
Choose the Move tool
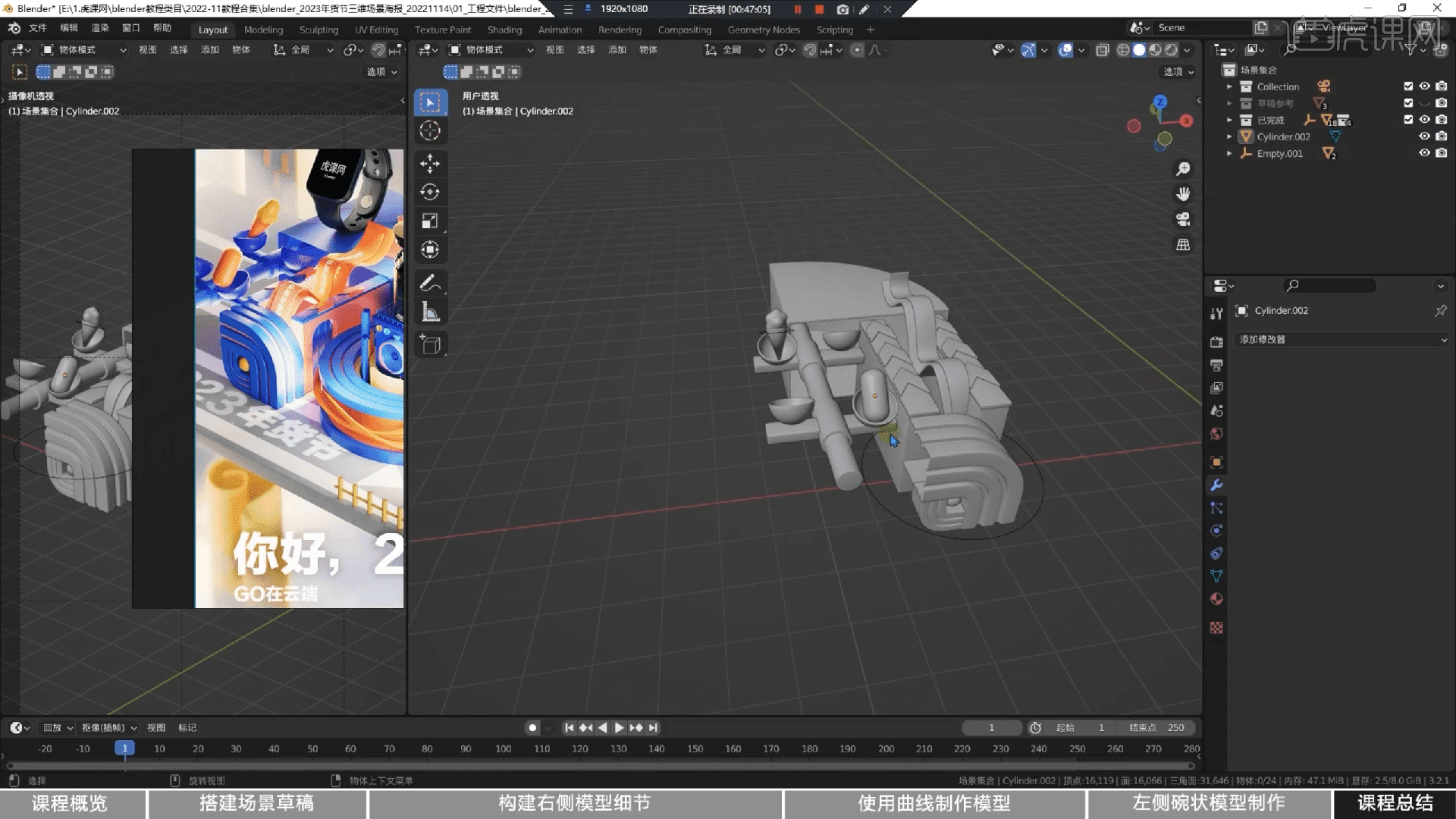430,163
